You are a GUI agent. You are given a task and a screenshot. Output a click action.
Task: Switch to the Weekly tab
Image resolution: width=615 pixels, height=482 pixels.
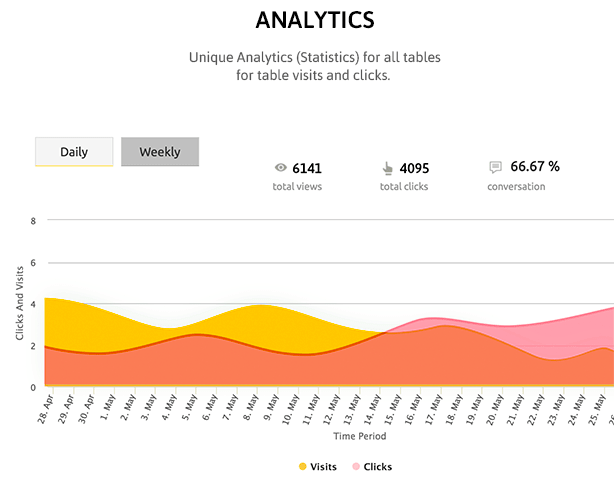(160, 152)
